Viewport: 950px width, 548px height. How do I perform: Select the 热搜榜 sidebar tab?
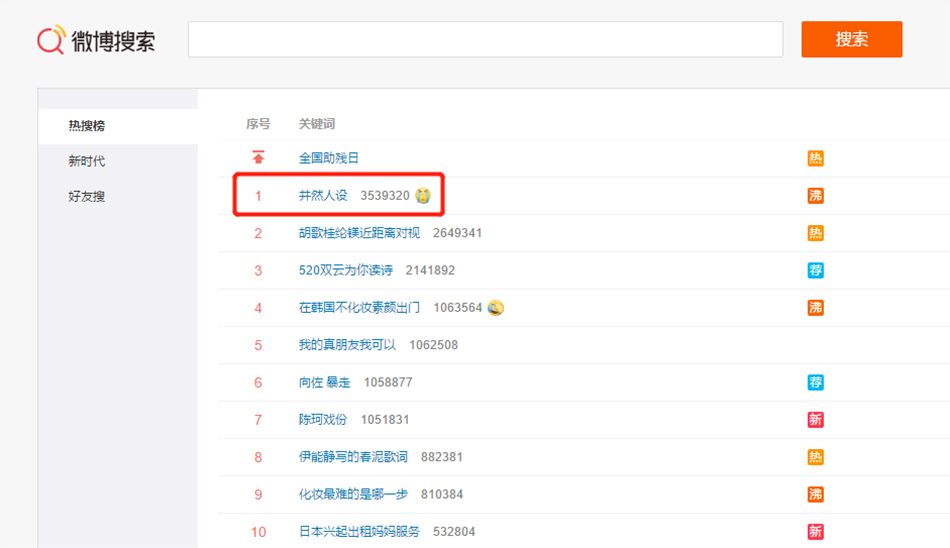point(87,126)
